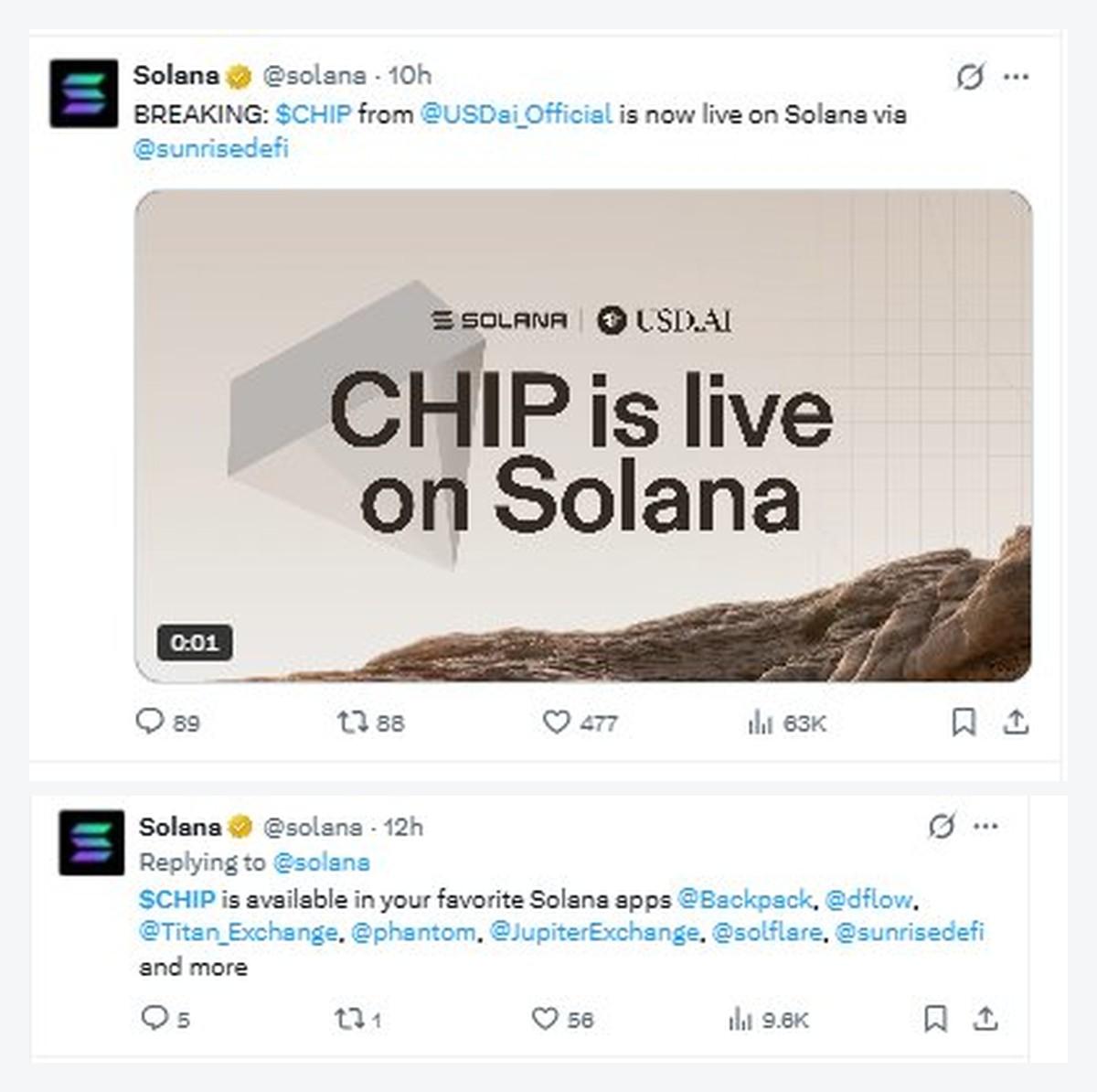The width and height of the screenshot is (1097, 1092).
Task: Click Solana's profile avatar
Action: point(84,87)
